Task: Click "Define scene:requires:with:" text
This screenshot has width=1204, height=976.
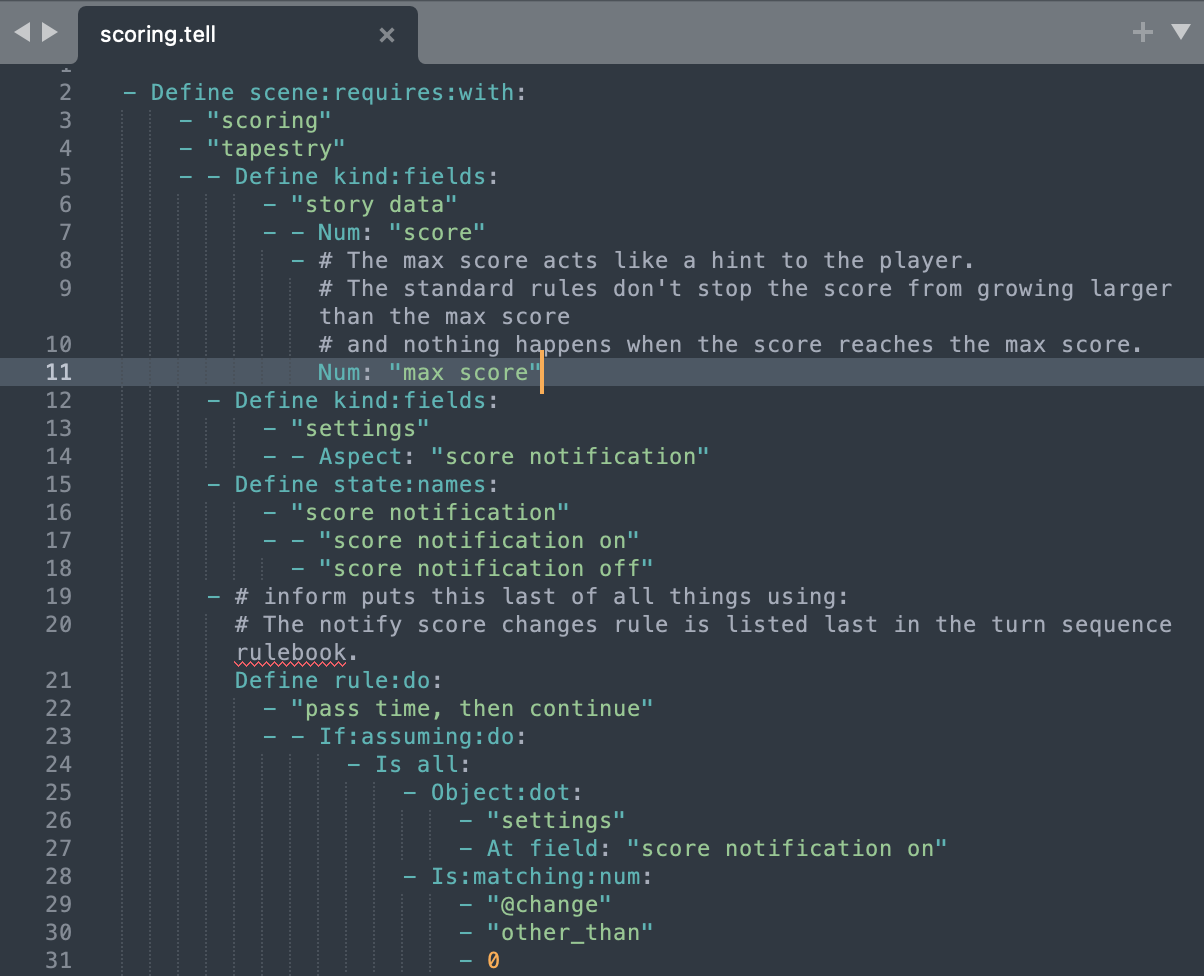Action: click(339, 92)
